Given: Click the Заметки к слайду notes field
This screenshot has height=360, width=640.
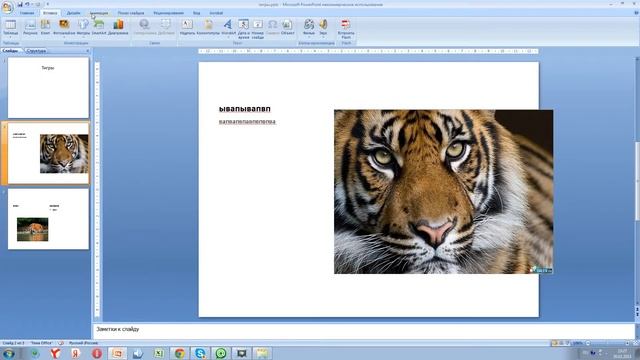Looking at the screenshot, I should click(364, 330).
